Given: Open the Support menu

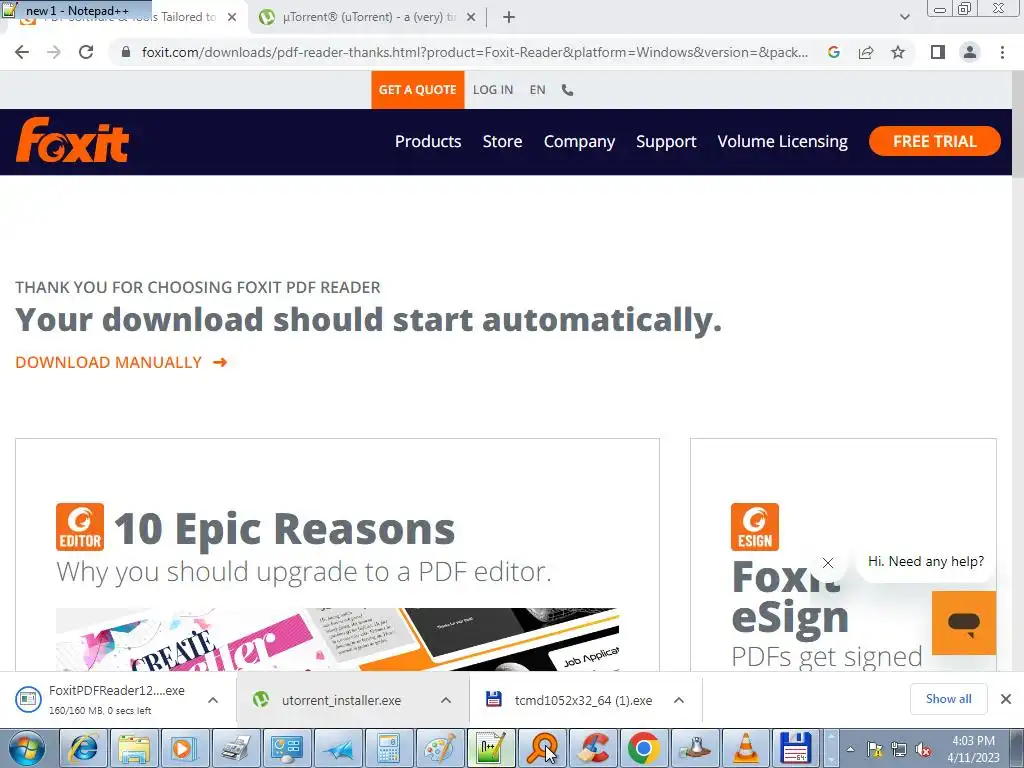Looking at the screenshot, I should tap(666, 142).
